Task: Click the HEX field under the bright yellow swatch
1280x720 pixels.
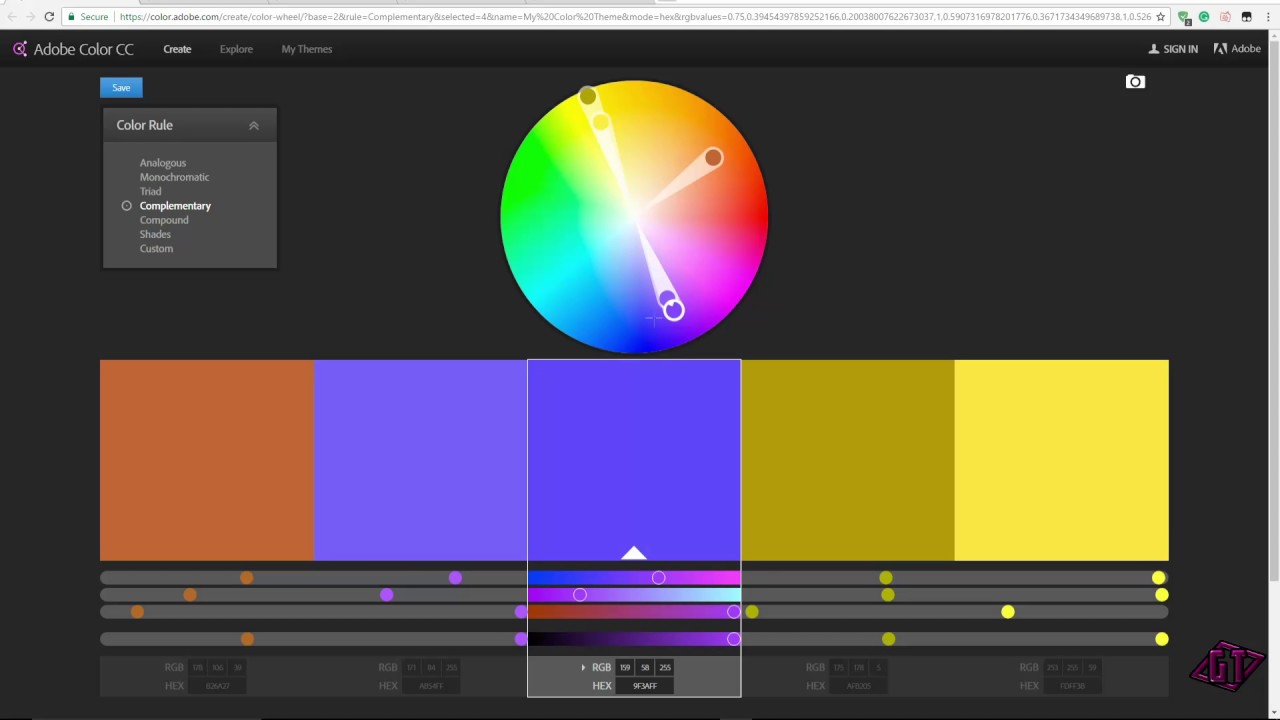Action: click(x=1072, y=686)
